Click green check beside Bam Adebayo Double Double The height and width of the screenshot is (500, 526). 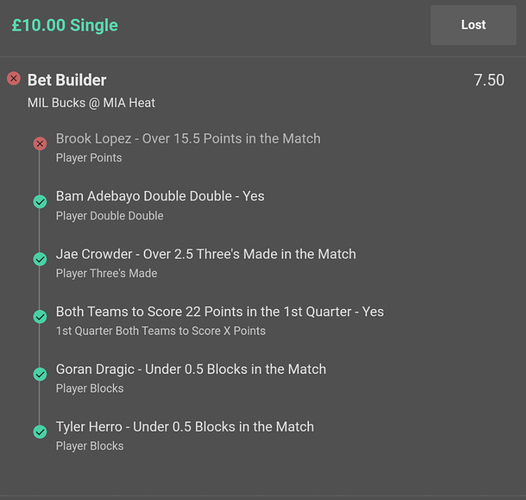[40, 202]
